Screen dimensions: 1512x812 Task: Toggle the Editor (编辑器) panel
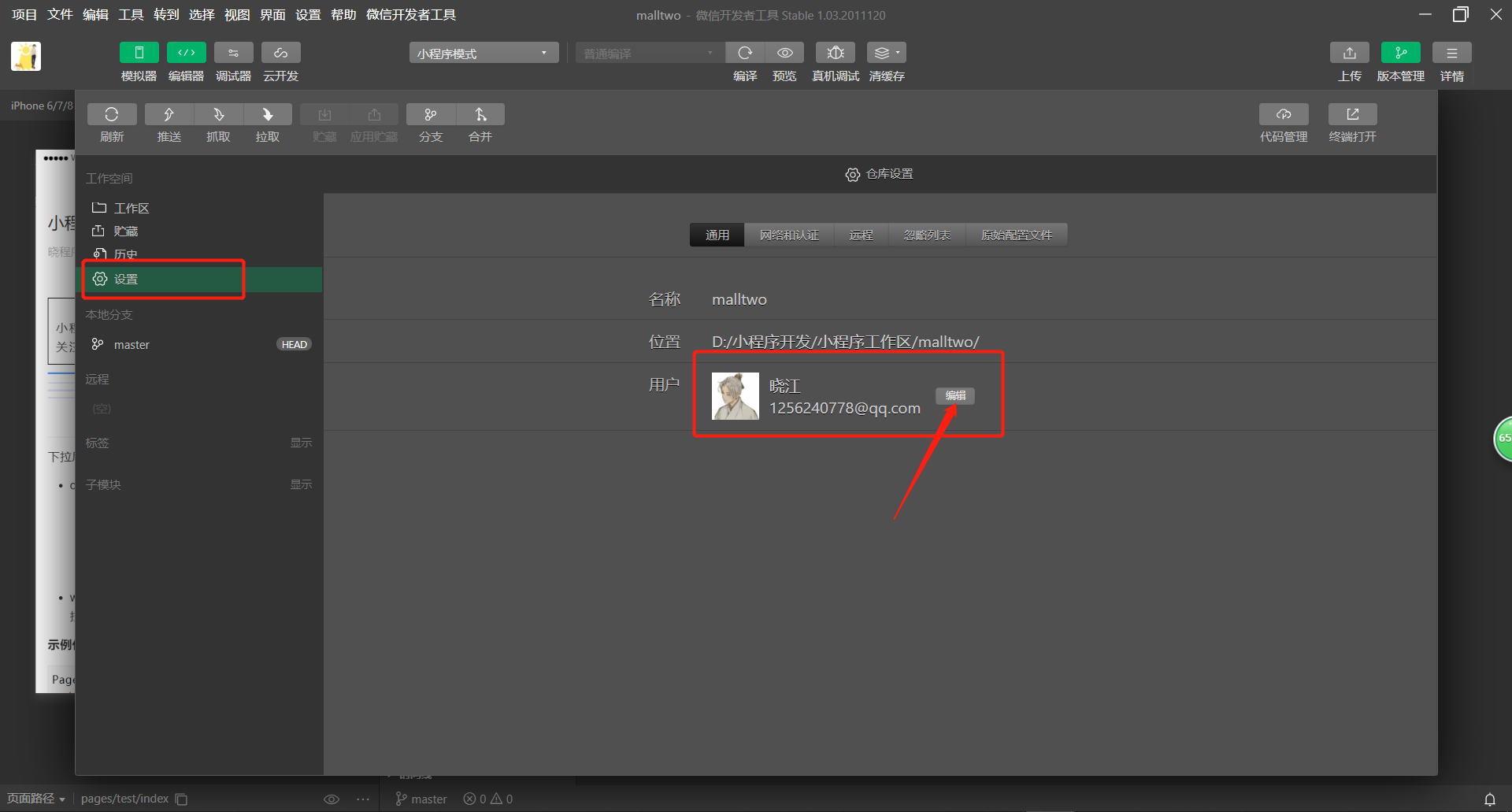click(x=186, y=53)
